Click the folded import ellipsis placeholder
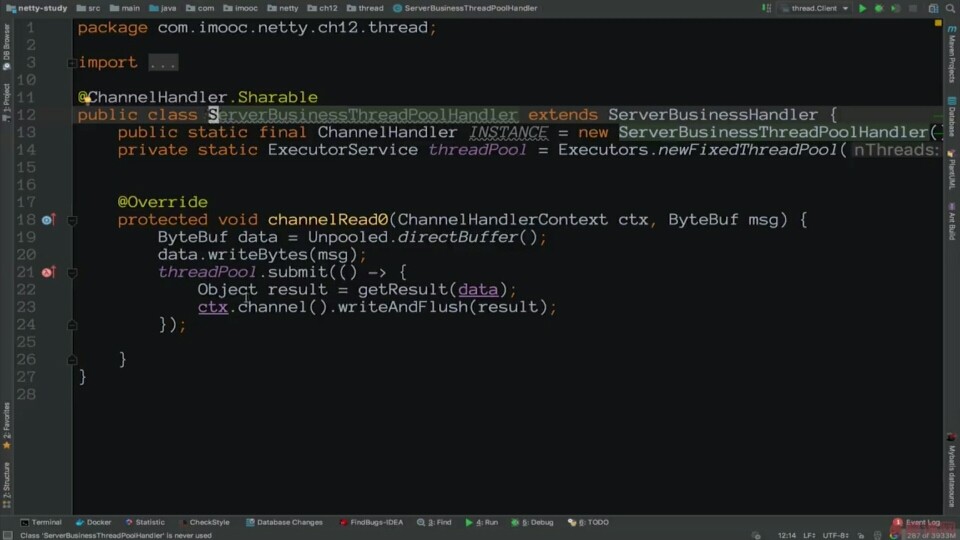Image resolution: width=960 pixels, height=540 pixels. pyautogui.click(x=163, y=62)
